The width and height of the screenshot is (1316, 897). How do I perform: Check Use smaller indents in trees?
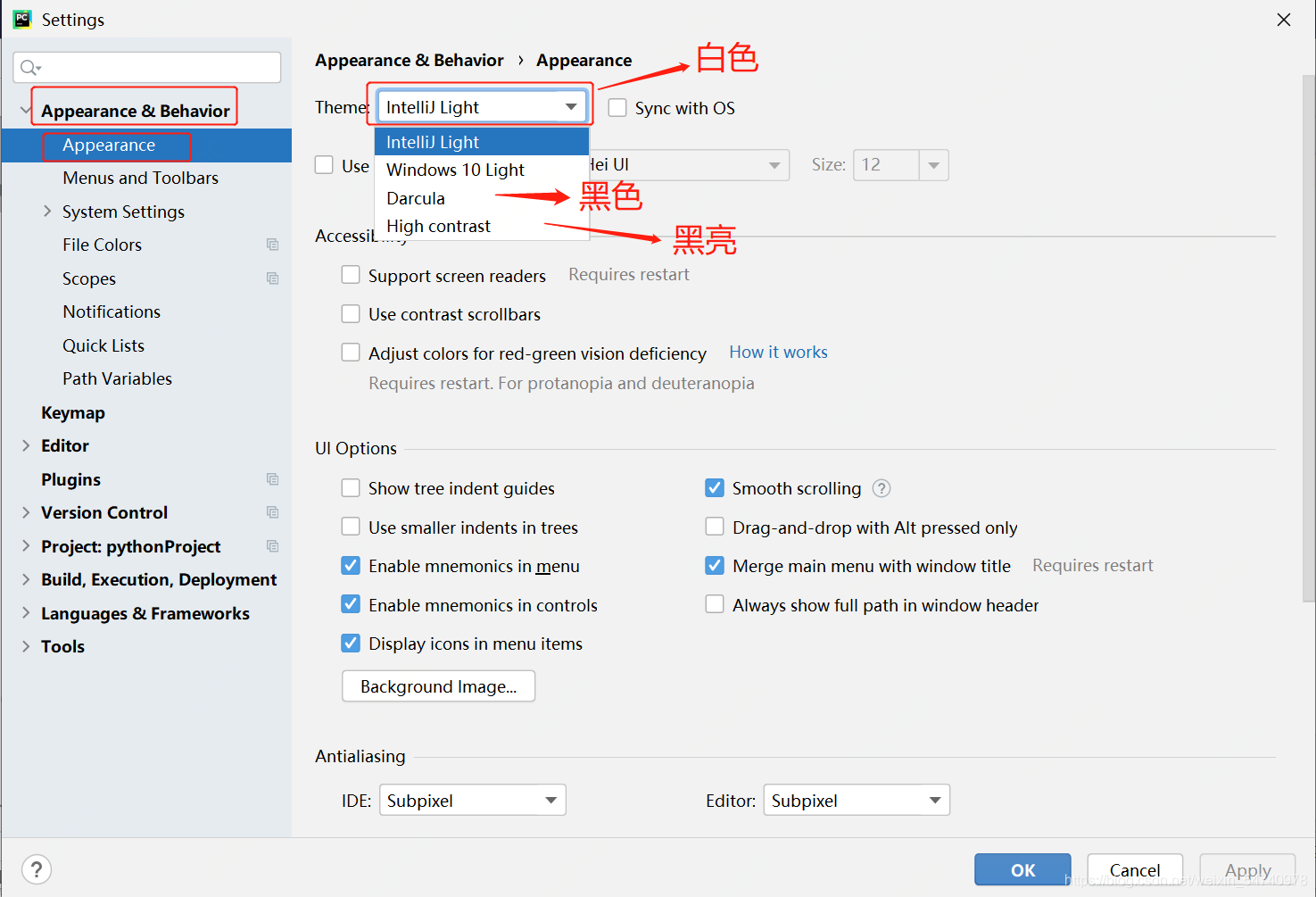point(351,527)
